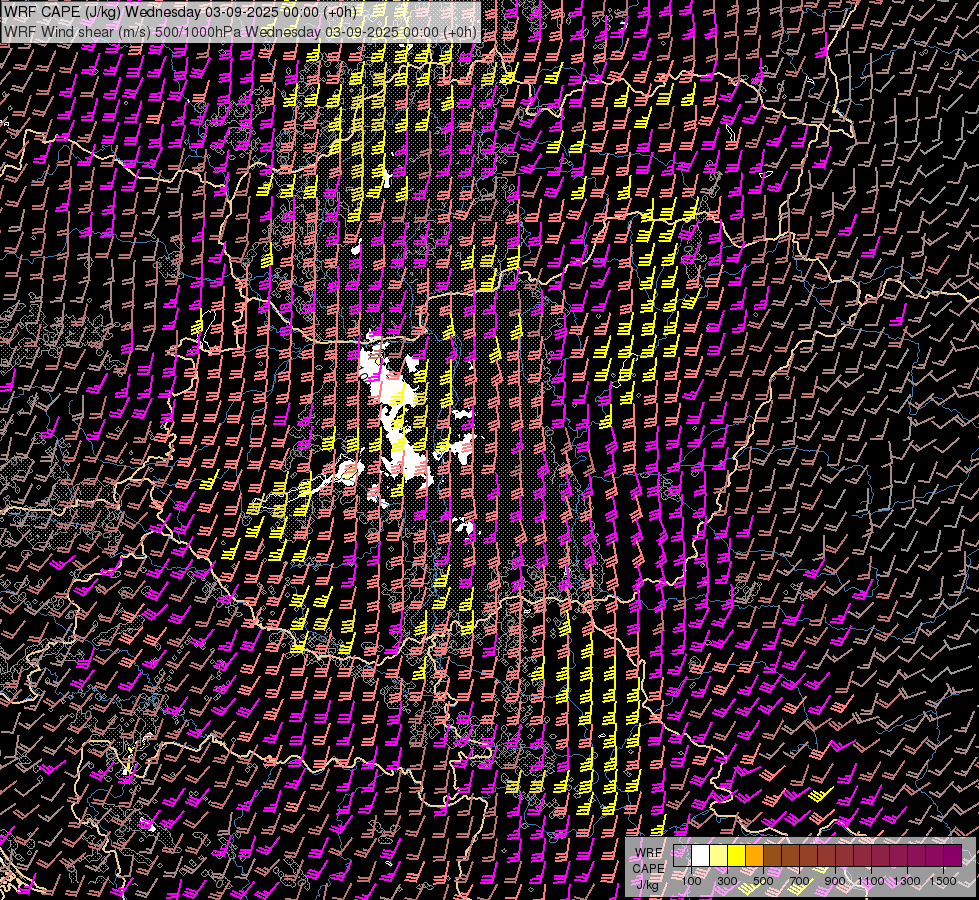Image resolution: width=979 pixels, height=900 pixels.
Task: Click the legend value 300
Action: (x=727, y=881)
